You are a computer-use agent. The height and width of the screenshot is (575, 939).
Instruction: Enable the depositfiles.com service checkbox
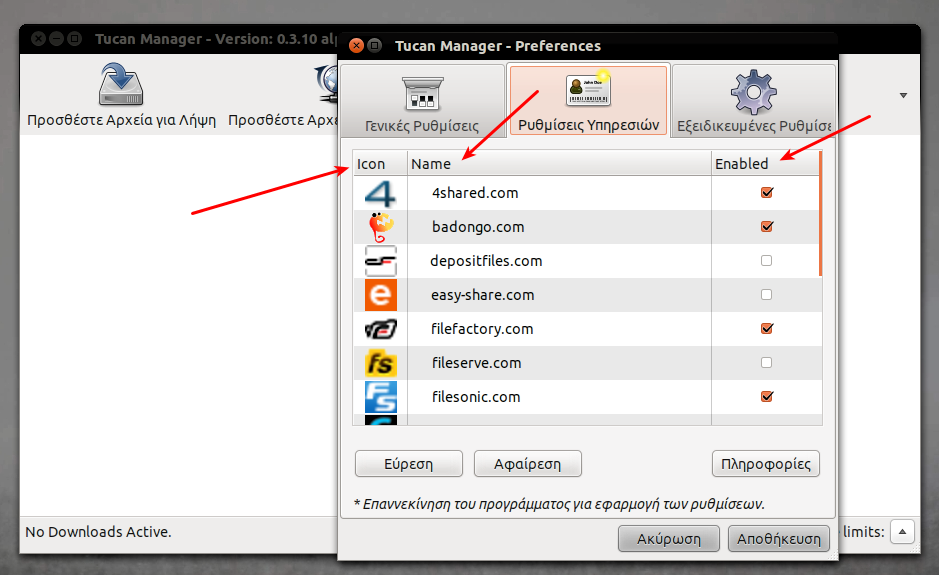pos(767,261)
